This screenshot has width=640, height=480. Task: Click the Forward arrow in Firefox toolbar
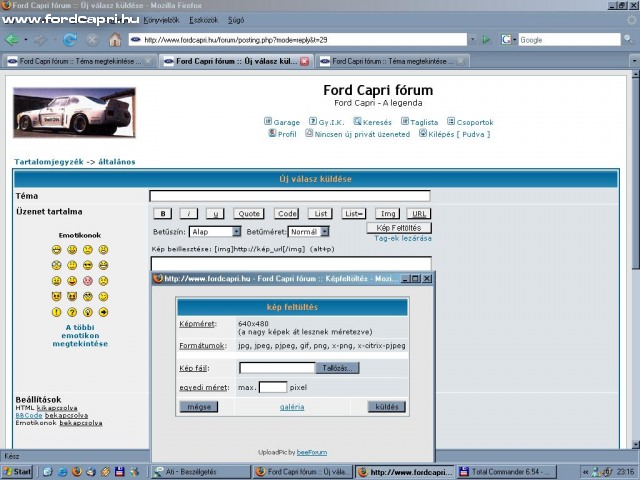(40, 40)
